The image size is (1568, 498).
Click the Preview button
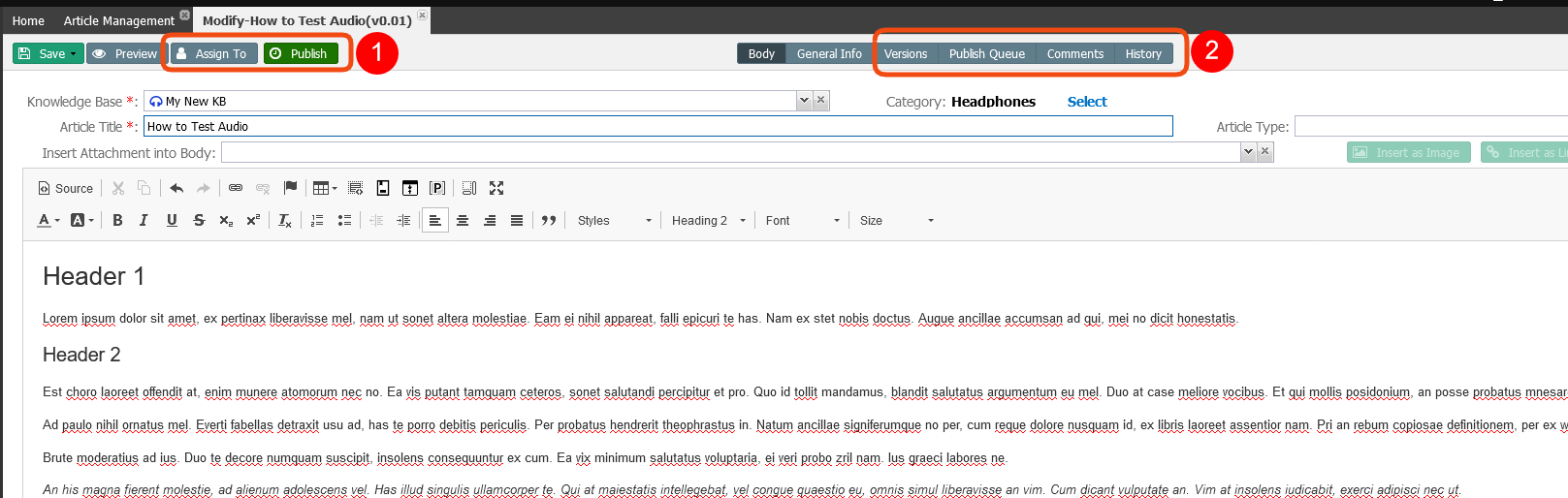click(124, 53)
